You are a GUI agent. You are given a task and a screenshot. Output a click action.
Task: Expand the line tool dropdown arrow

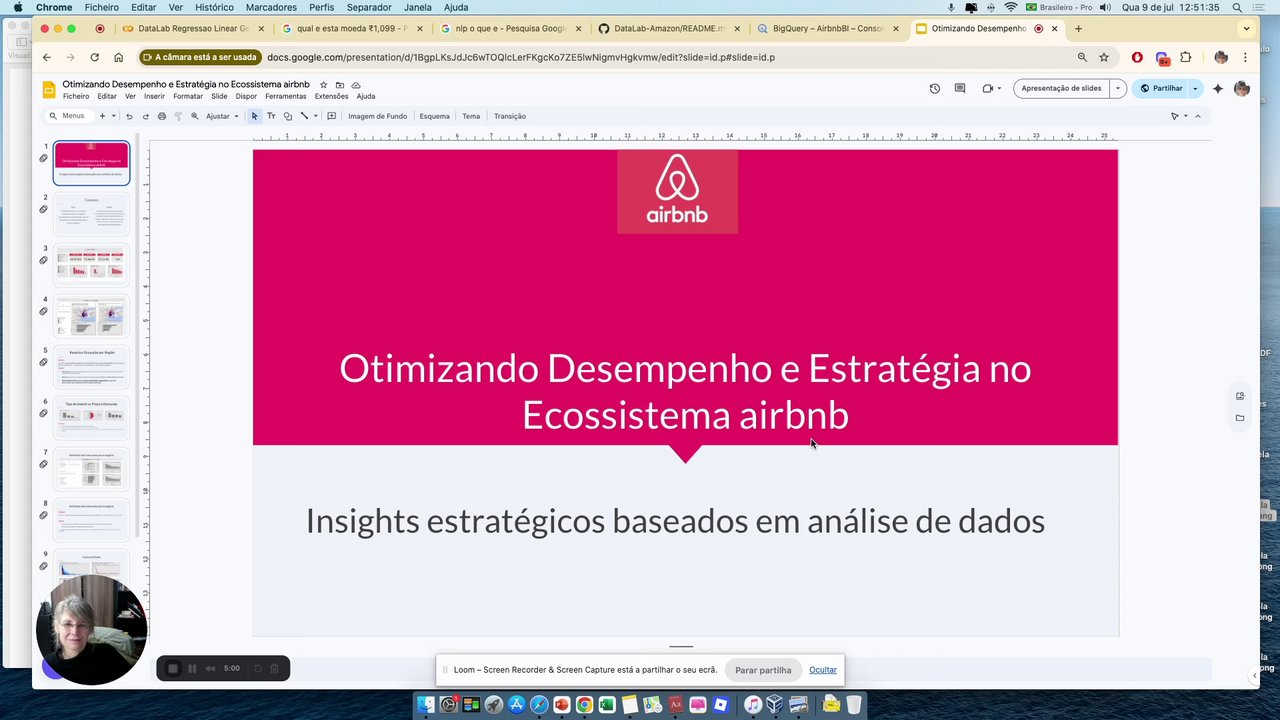point(315,116)
